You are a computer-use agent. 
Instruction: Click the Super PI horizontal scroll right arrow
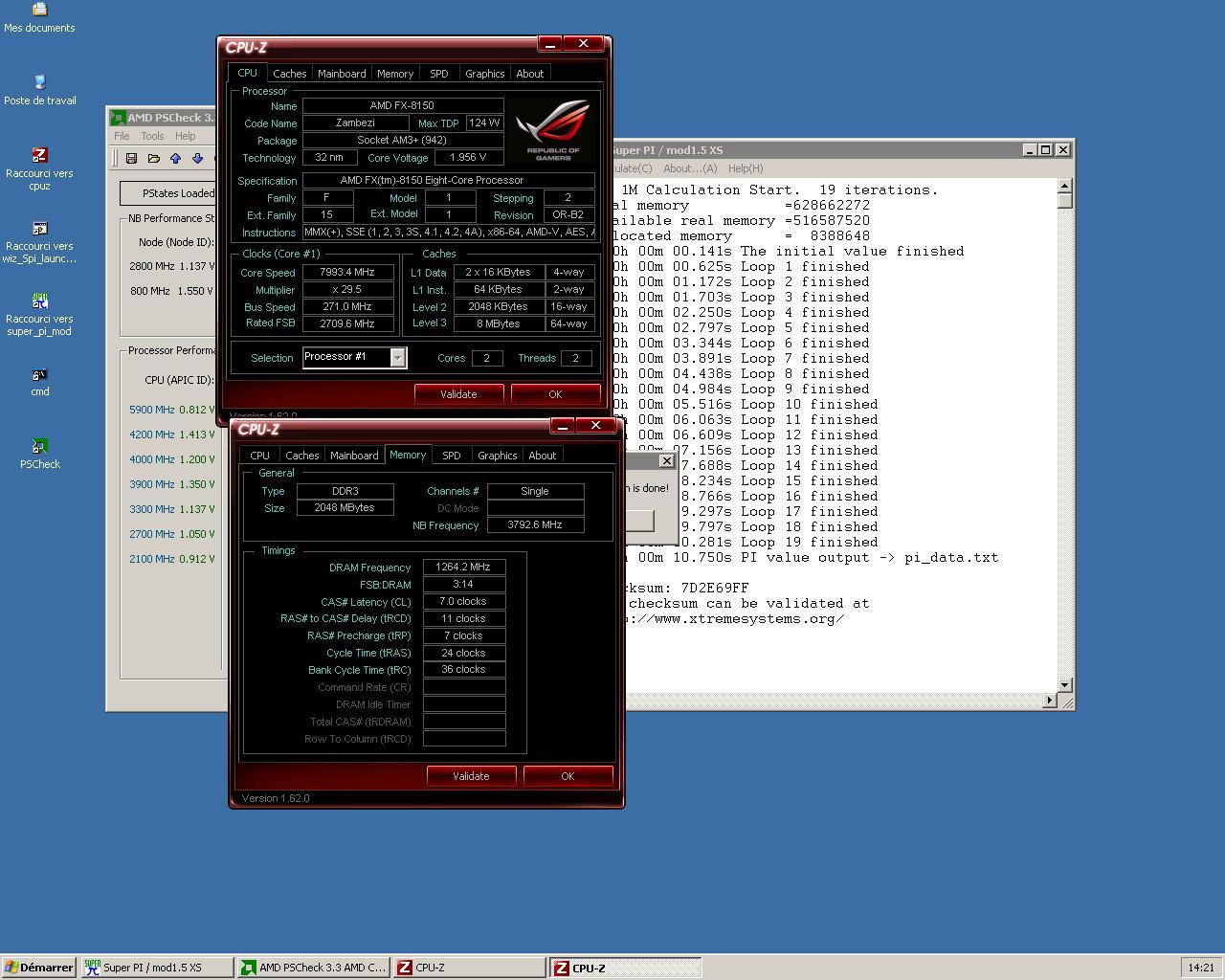(x=1049, y=701)
